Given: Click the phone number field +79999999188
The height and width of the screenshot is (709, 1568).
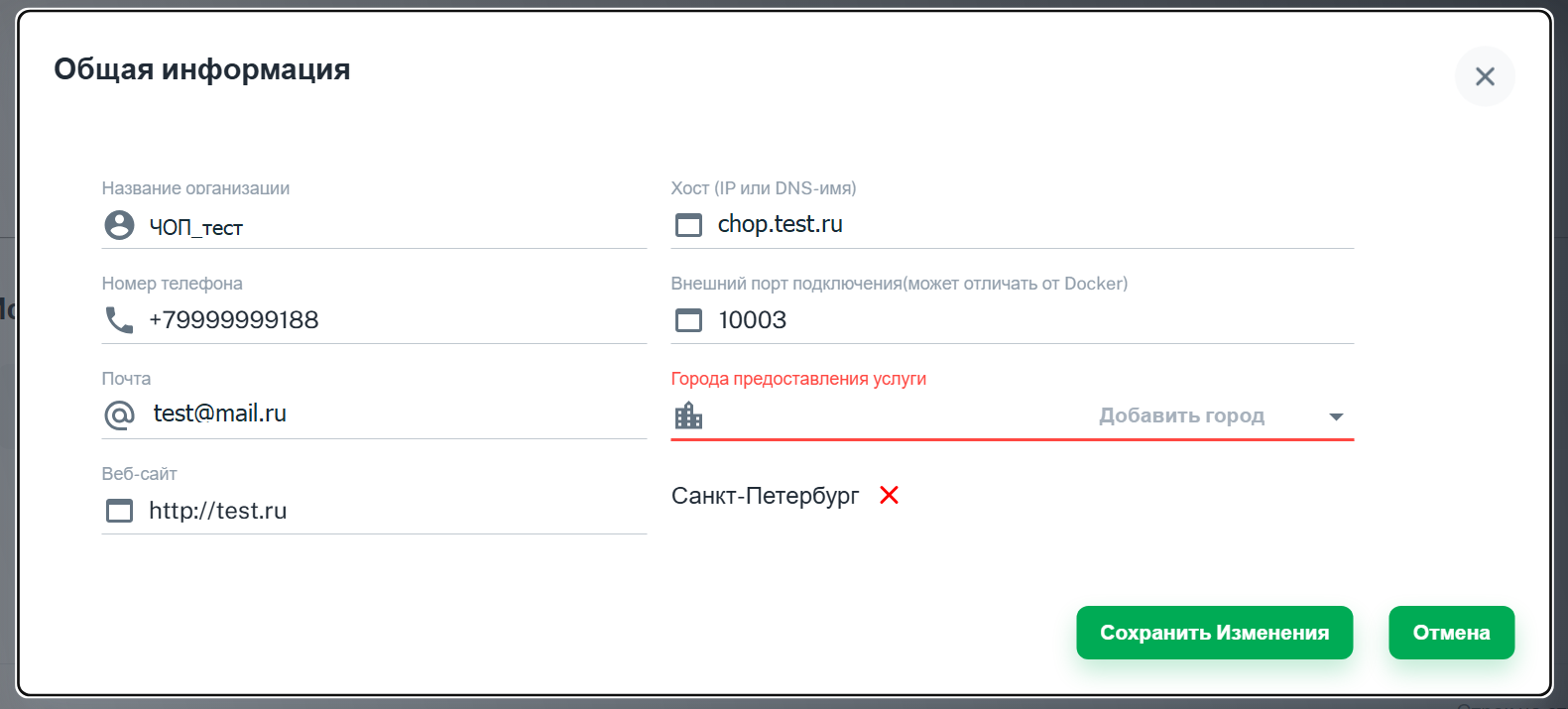Looking at the screenshot, I should click(x=397, y=320).
